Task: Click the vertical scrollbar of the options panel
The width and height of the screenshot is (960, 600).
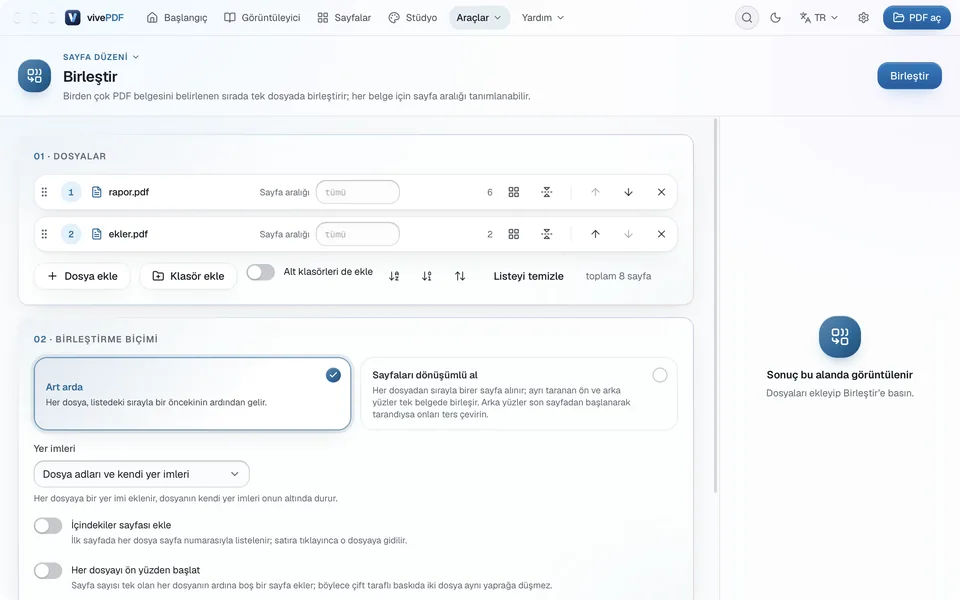Action: [715, 306]
